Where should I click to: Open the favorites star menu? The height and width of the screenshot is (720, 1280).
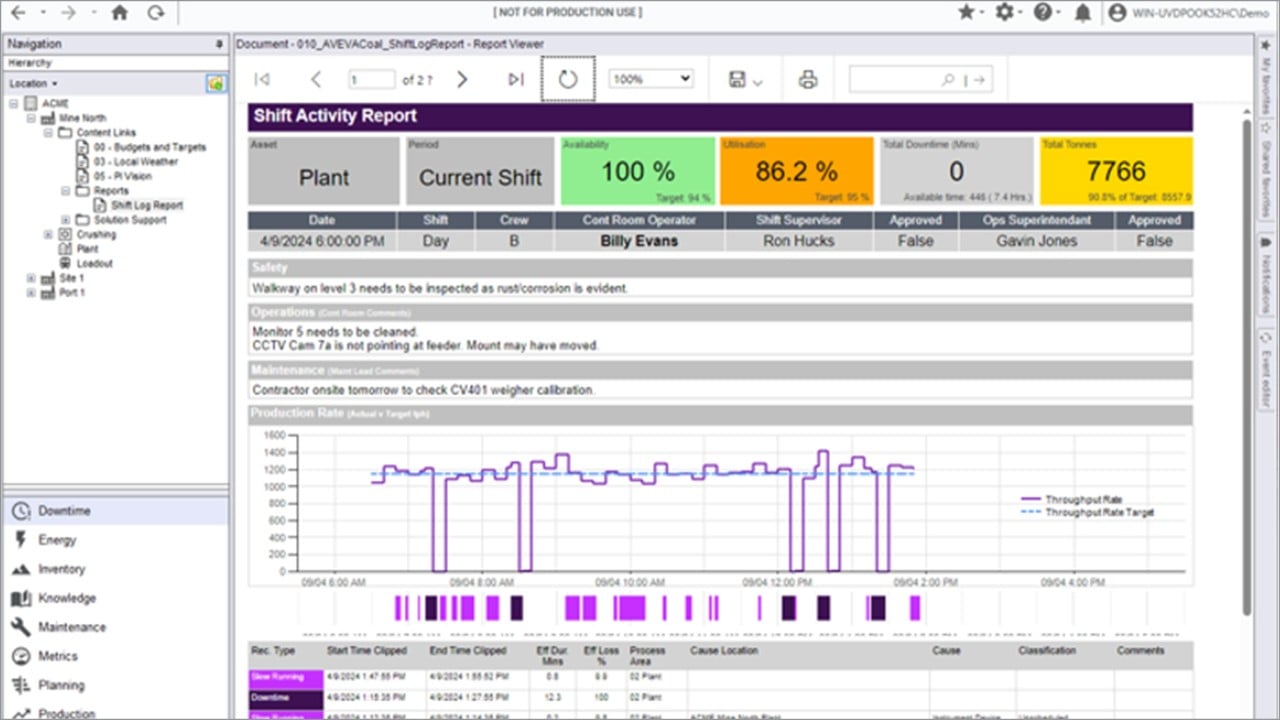[x=966, y=13]
